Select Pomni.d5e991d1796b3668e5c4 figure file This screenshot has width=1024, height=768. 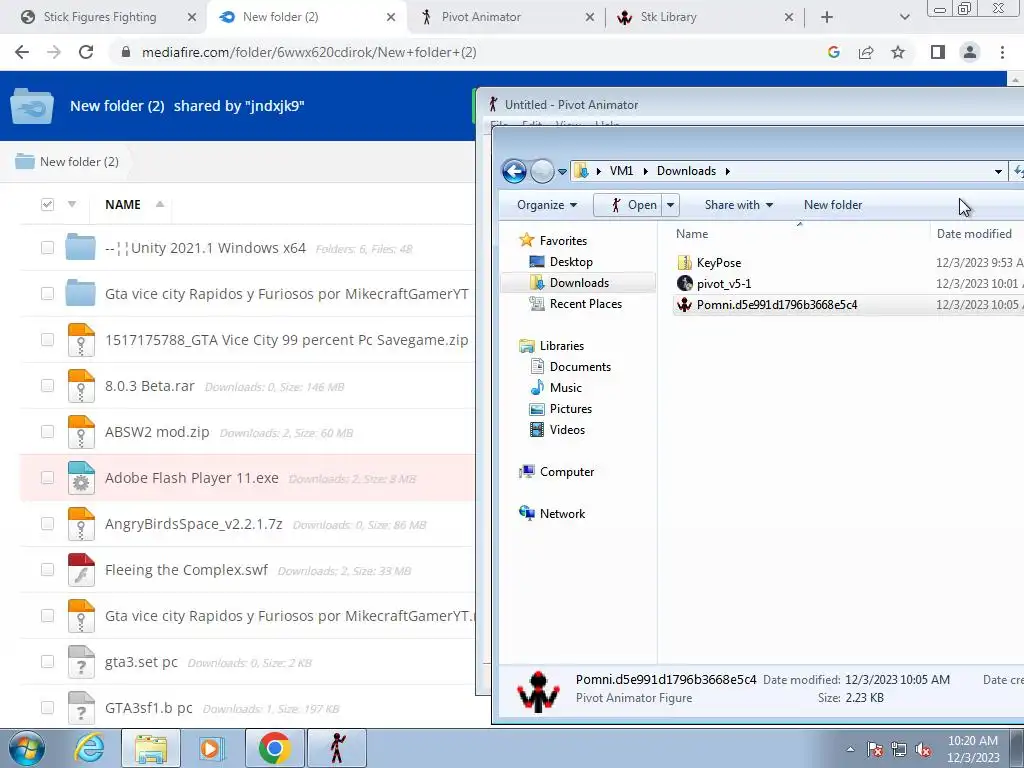(776, 305)
